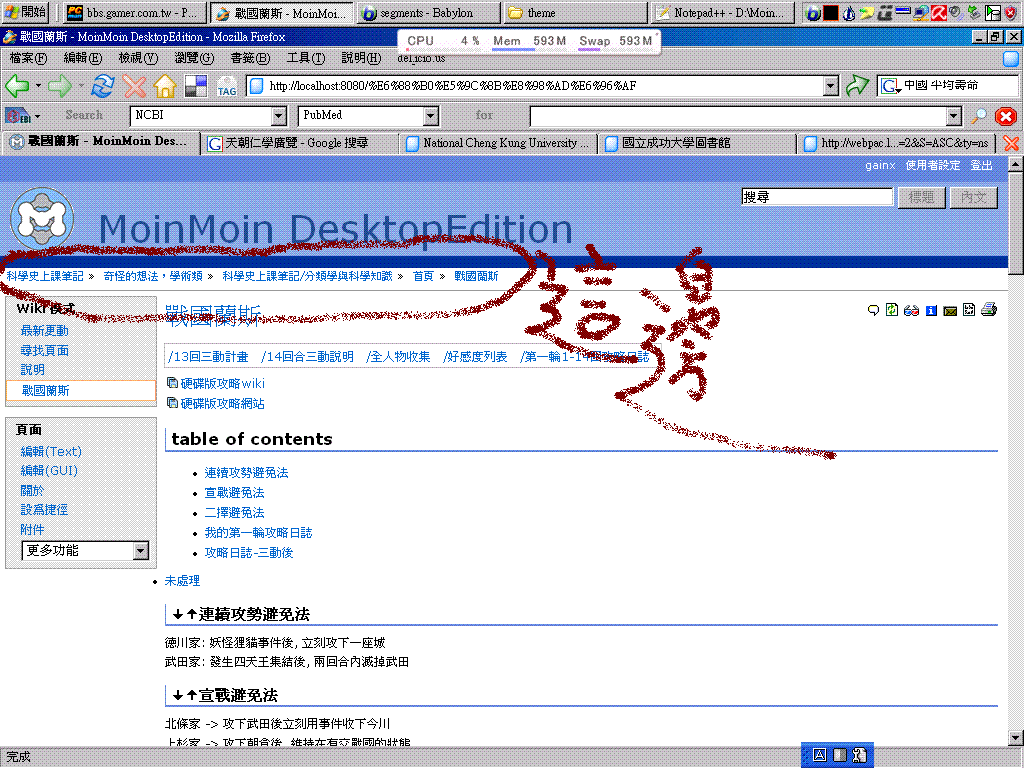Click the page scrollbar down arrow
1024x768 pixels.
point(1016,738)
